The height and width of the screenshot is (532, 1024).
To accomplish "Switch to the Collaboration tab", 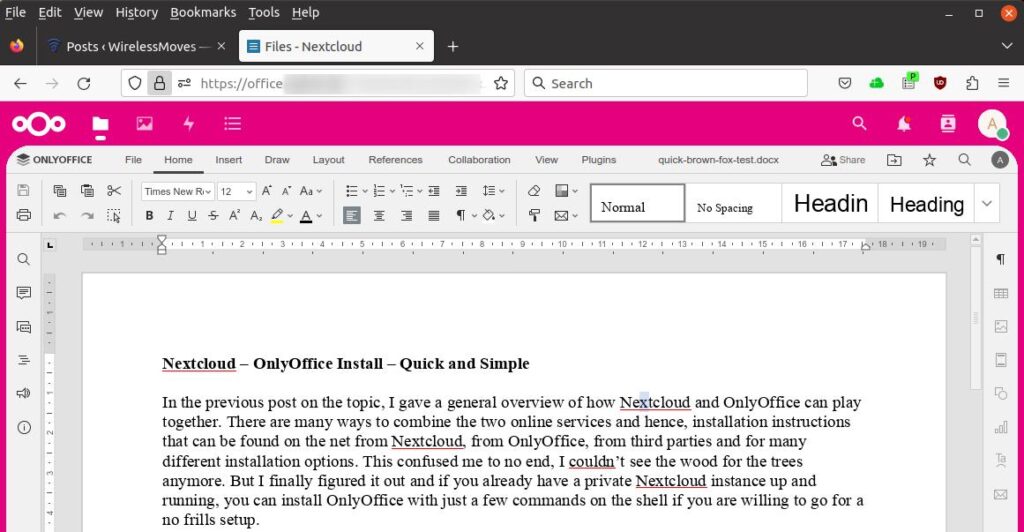I will (x=479, y=160).
